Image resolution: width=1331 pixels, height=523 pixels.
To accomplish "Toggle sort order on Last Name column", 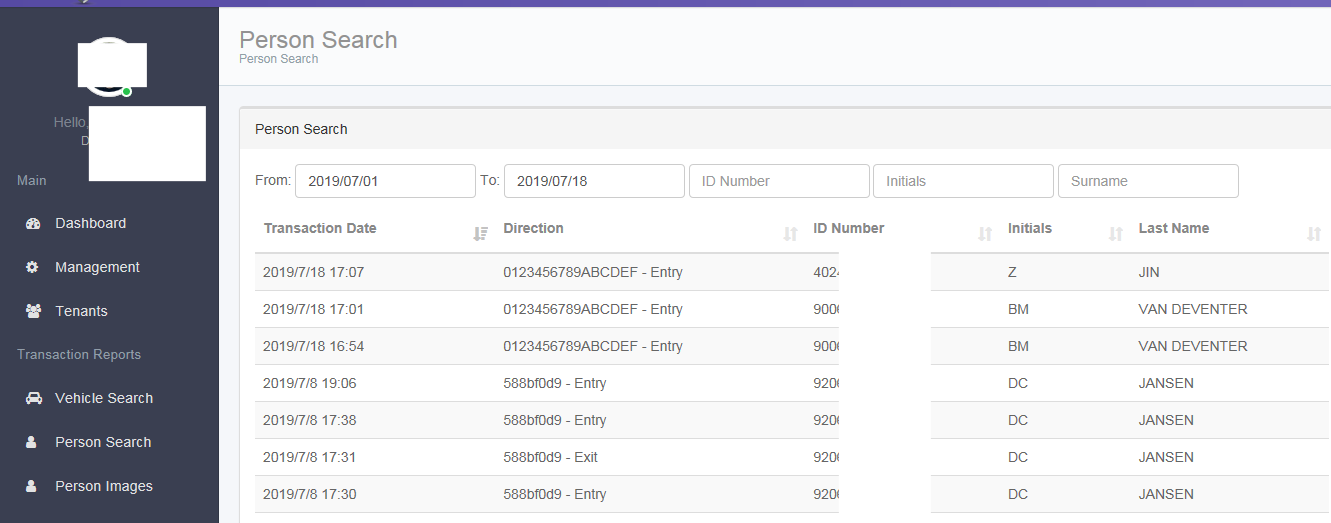I will point(1314,234).
